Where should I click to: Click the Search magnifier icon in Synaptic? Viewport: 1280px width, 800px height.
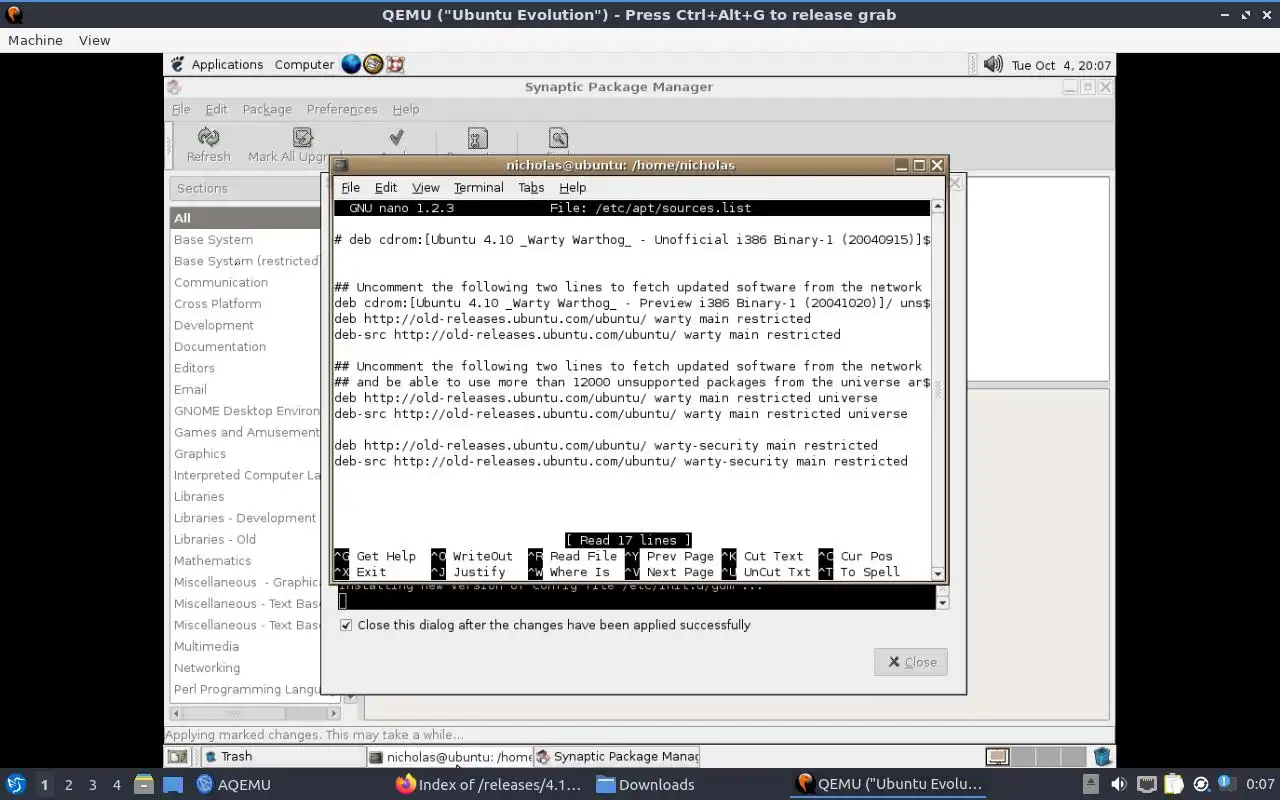pos(558,138)
